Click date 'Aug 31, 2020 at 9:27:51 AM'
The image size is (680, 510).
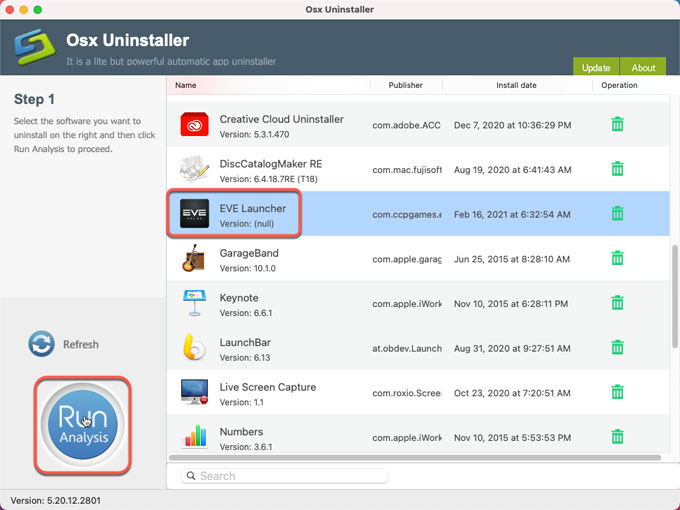(512, 349)
